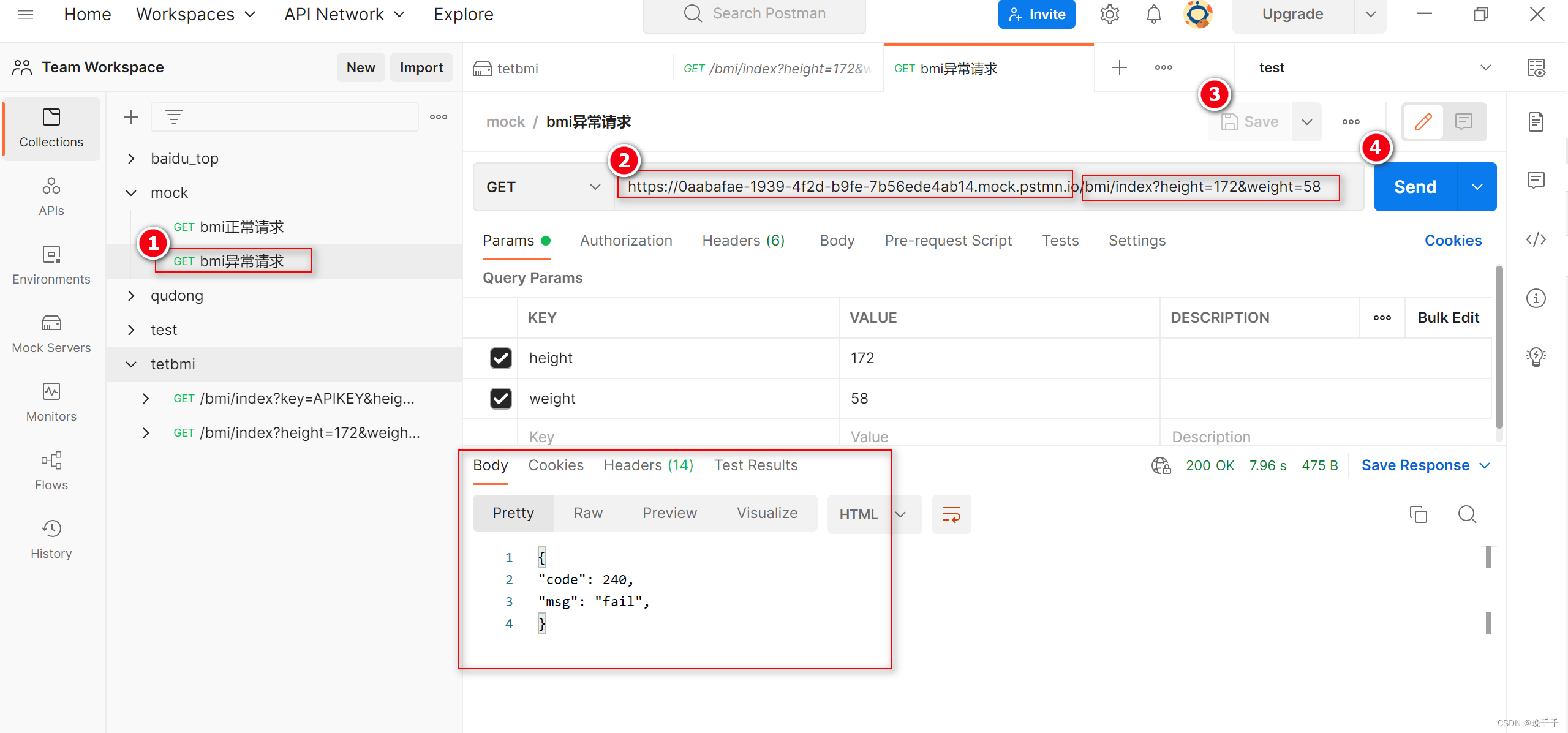Screen dimensions: 1568x733
Task: Open the hamburger menu icon
Action: pyautogui.click(x=26, y=14)
